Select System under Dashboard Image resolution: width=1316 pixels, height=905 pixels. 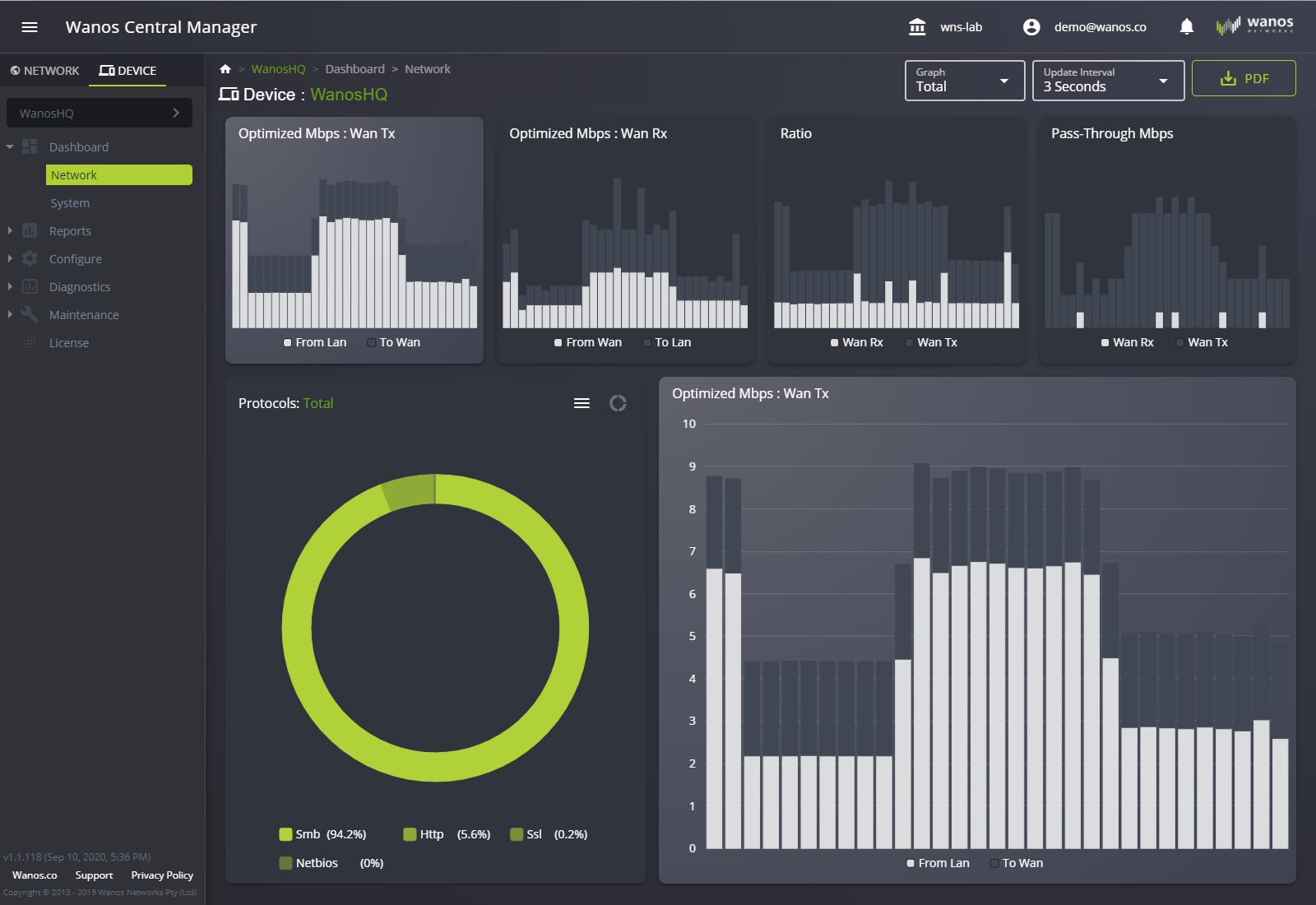(x=70, y=203)
